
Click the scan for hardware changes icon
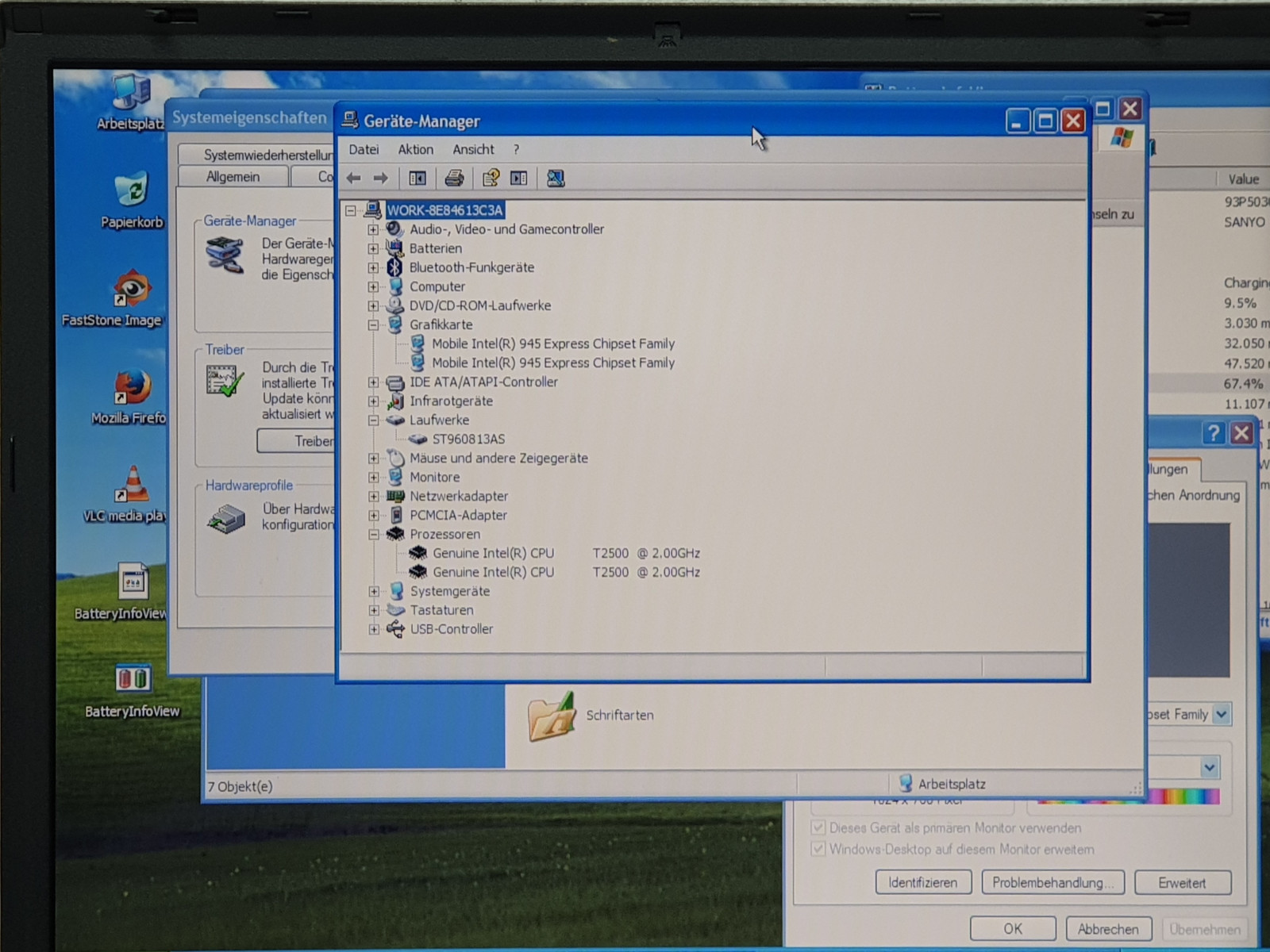tap(556, 178)
